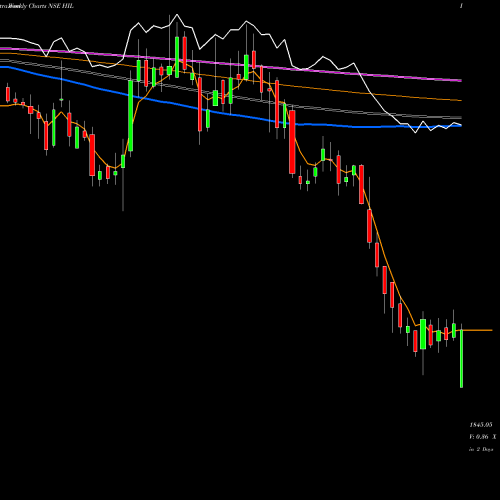Click the 'in 2 Days' label
This screenshot has height=500, width=500.
481,449
